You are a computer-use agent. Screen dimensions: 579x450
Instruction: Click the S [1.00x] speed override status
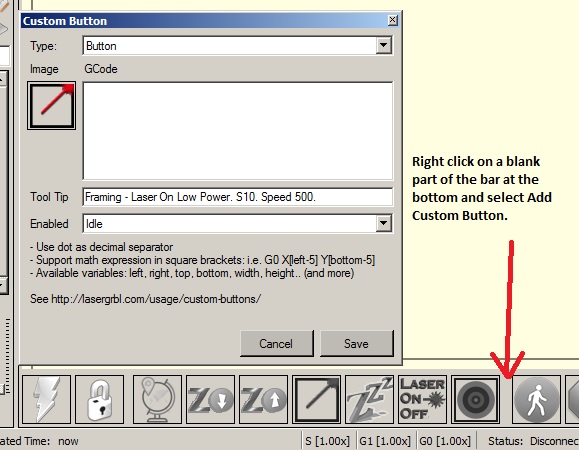[328, 441]
